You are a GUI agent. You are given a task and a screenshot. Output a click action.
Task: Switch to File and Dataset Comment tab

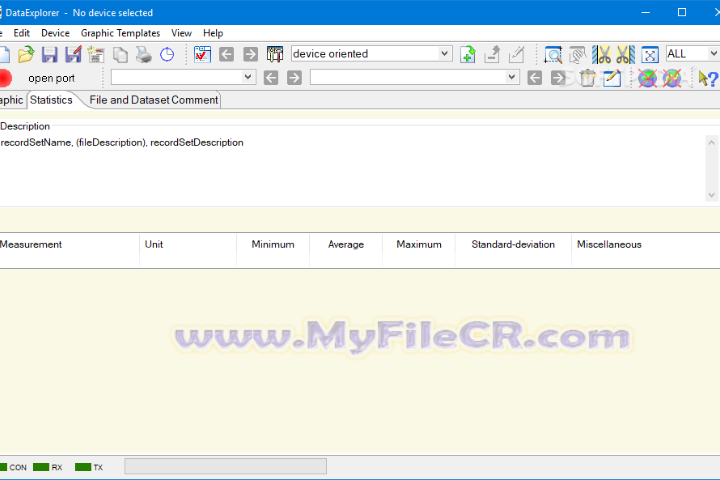(154, 100)
